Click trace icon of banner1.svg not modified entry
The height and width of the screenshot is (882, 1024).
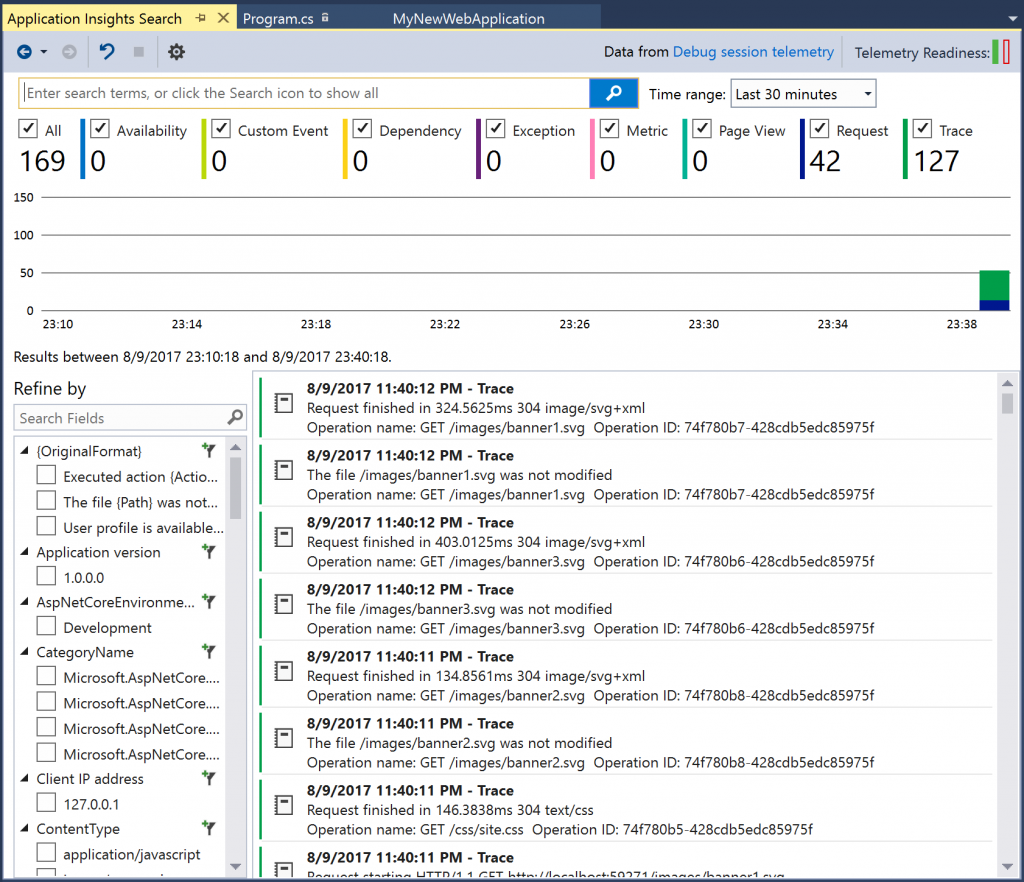(x=283, y=470)
